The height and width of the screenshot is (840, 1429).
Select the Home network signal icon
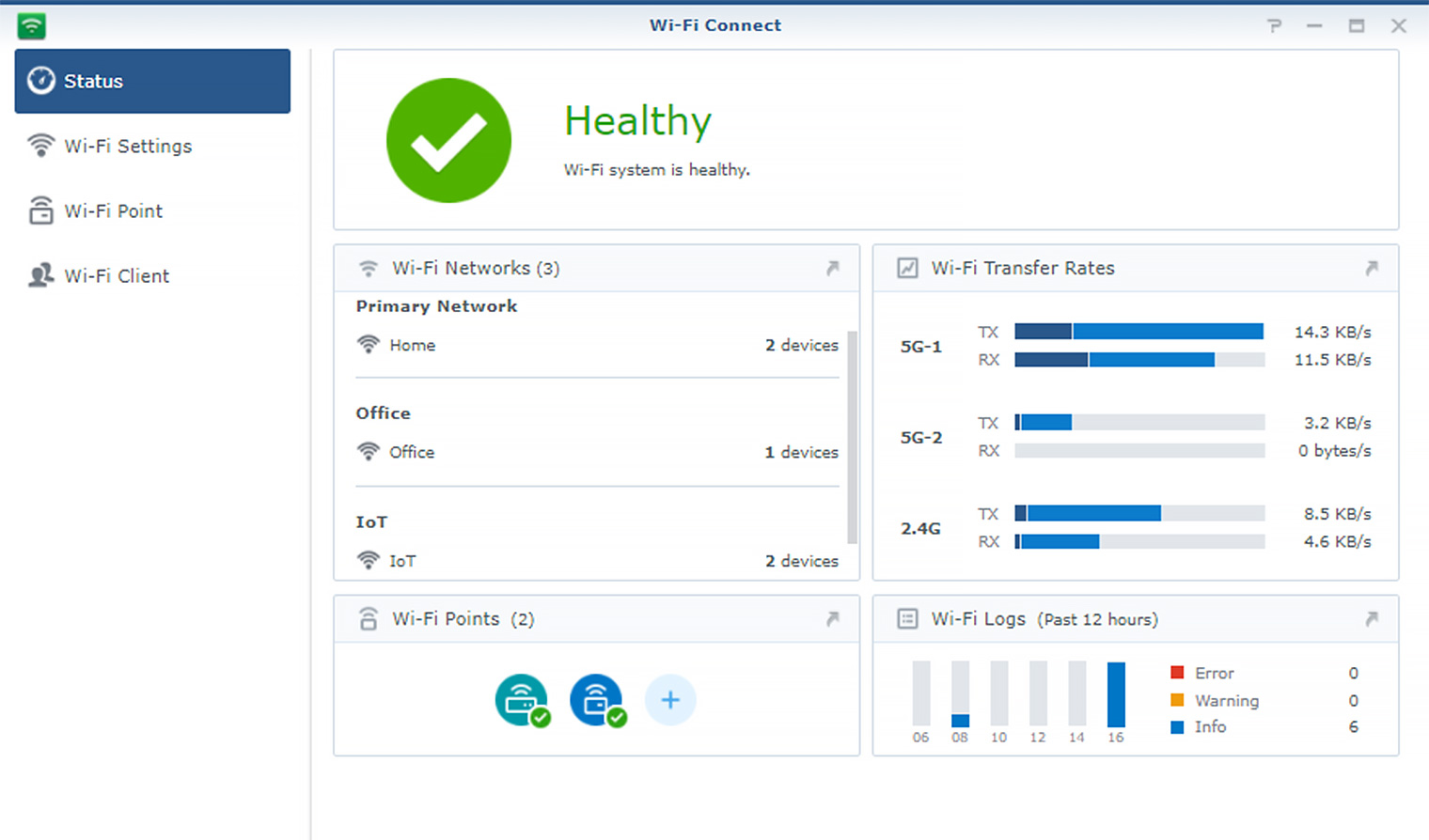[368, 345]
